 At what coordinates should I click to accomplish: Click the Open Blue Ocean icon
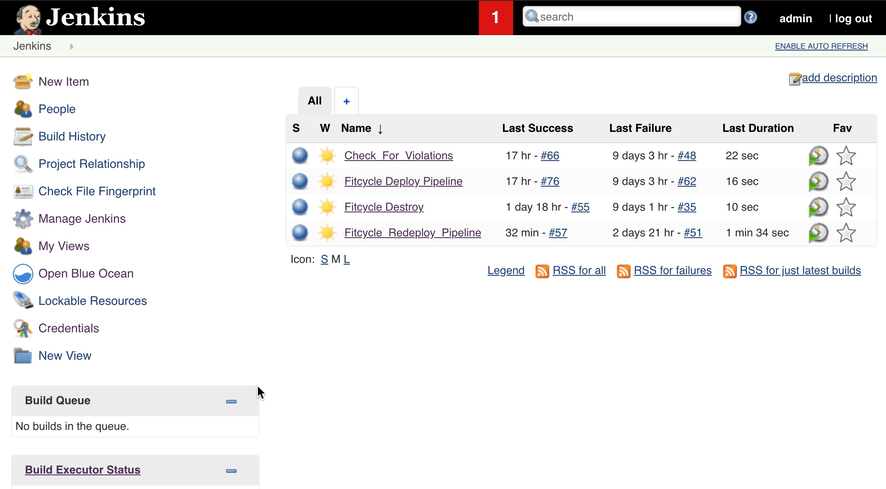point(23,274)
